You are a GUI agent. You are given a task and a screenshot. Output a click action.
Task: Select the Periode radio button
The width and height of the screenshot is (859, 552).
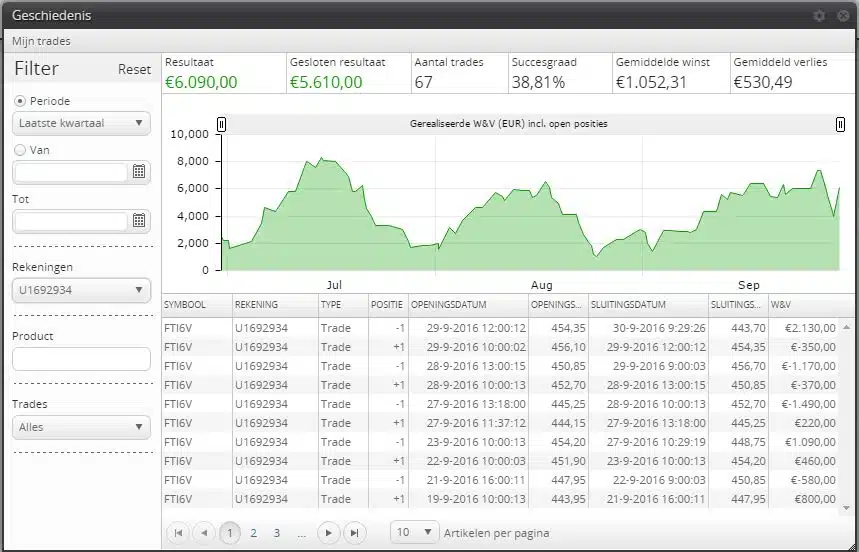click(20, 101)
